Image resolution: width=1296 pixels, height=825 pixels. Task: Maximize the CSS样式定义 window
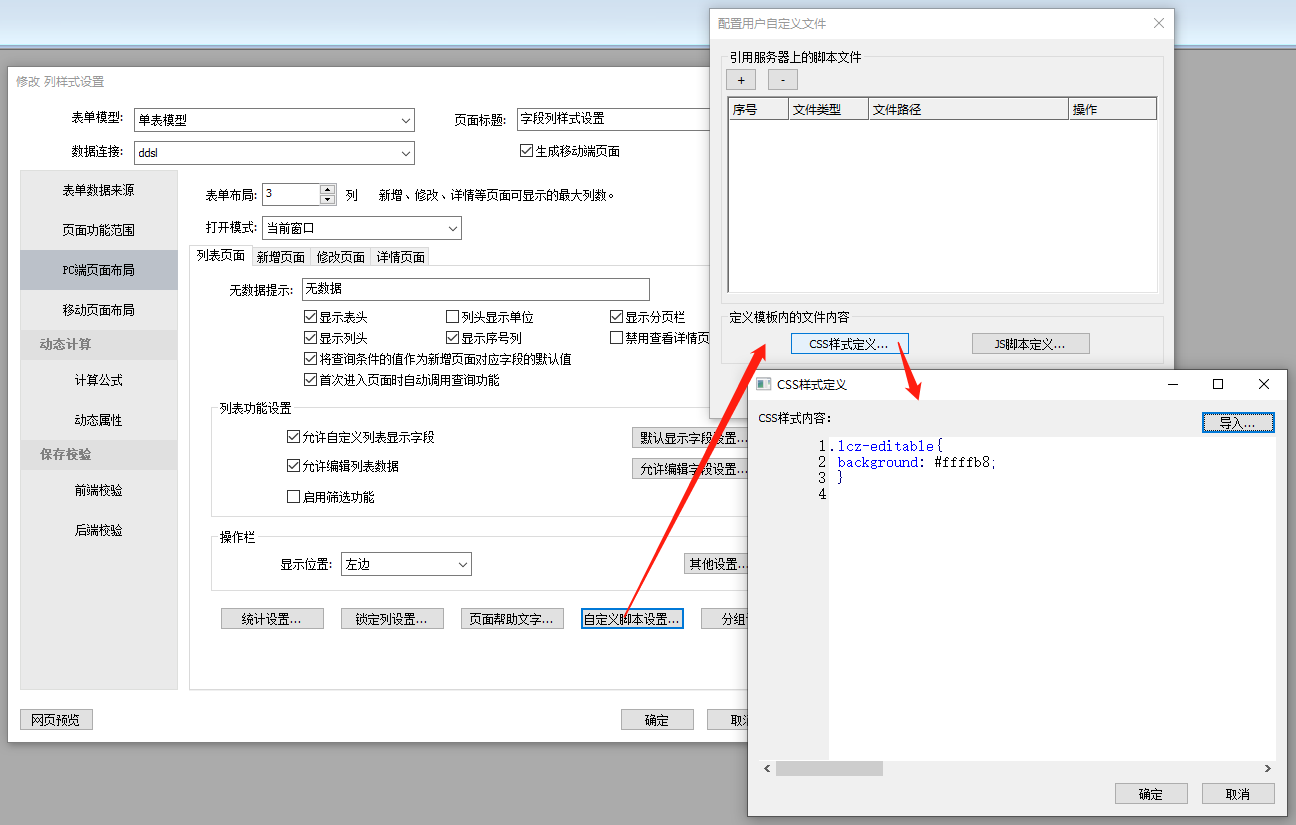pos(1218,384)
